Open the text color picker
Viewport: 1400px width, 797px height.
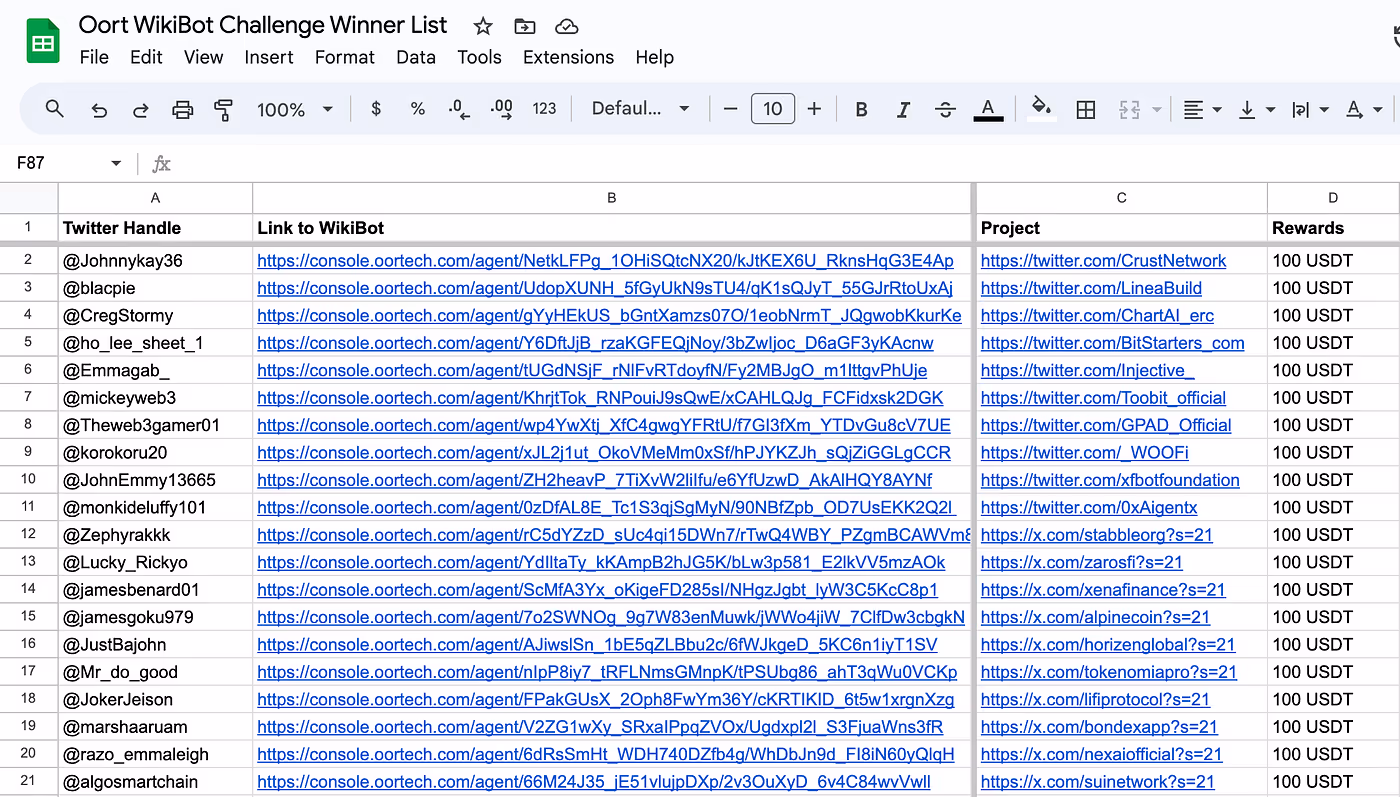point(988,109)
